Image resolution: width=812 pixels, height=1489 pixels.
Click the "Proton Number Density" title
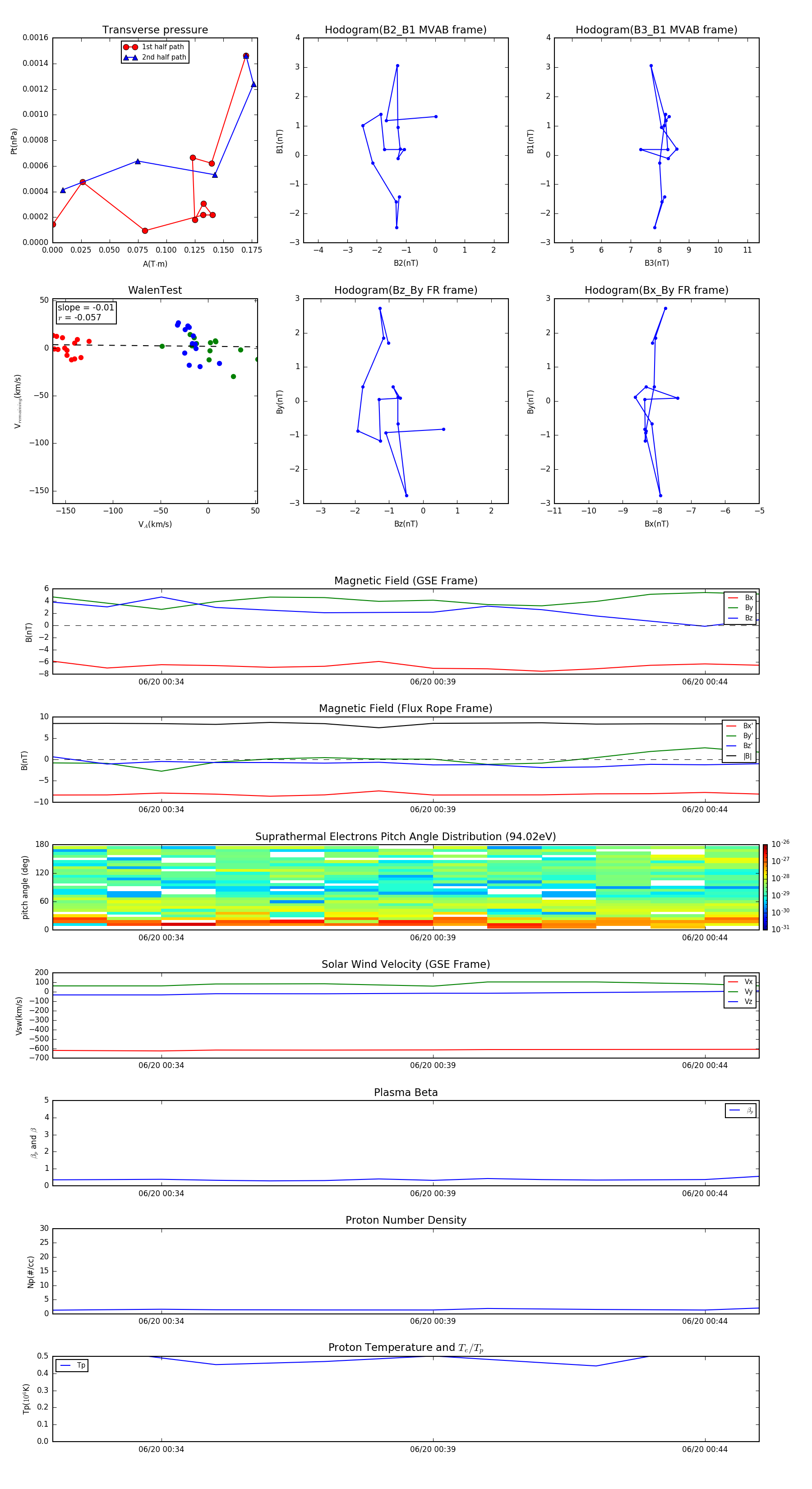click(406, 1220)
